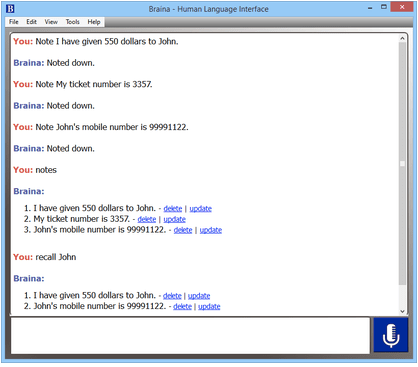This screenshot has width=418, height=367.
Task: Open the Edit menu
Action: (x=32, y=22)
